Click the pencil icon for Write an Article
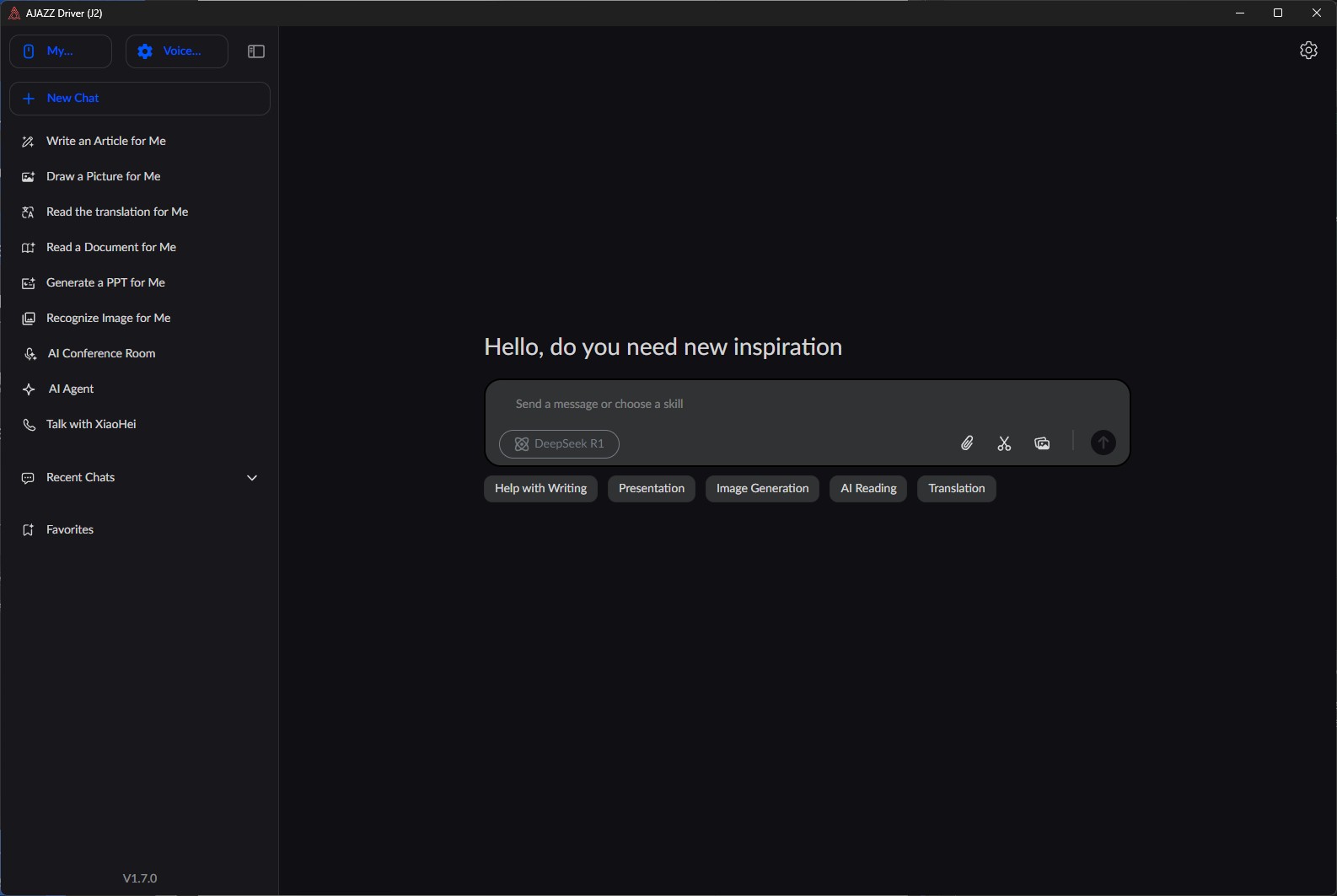This screenshot has width=1337, height=896. click(x=28, y=142)
